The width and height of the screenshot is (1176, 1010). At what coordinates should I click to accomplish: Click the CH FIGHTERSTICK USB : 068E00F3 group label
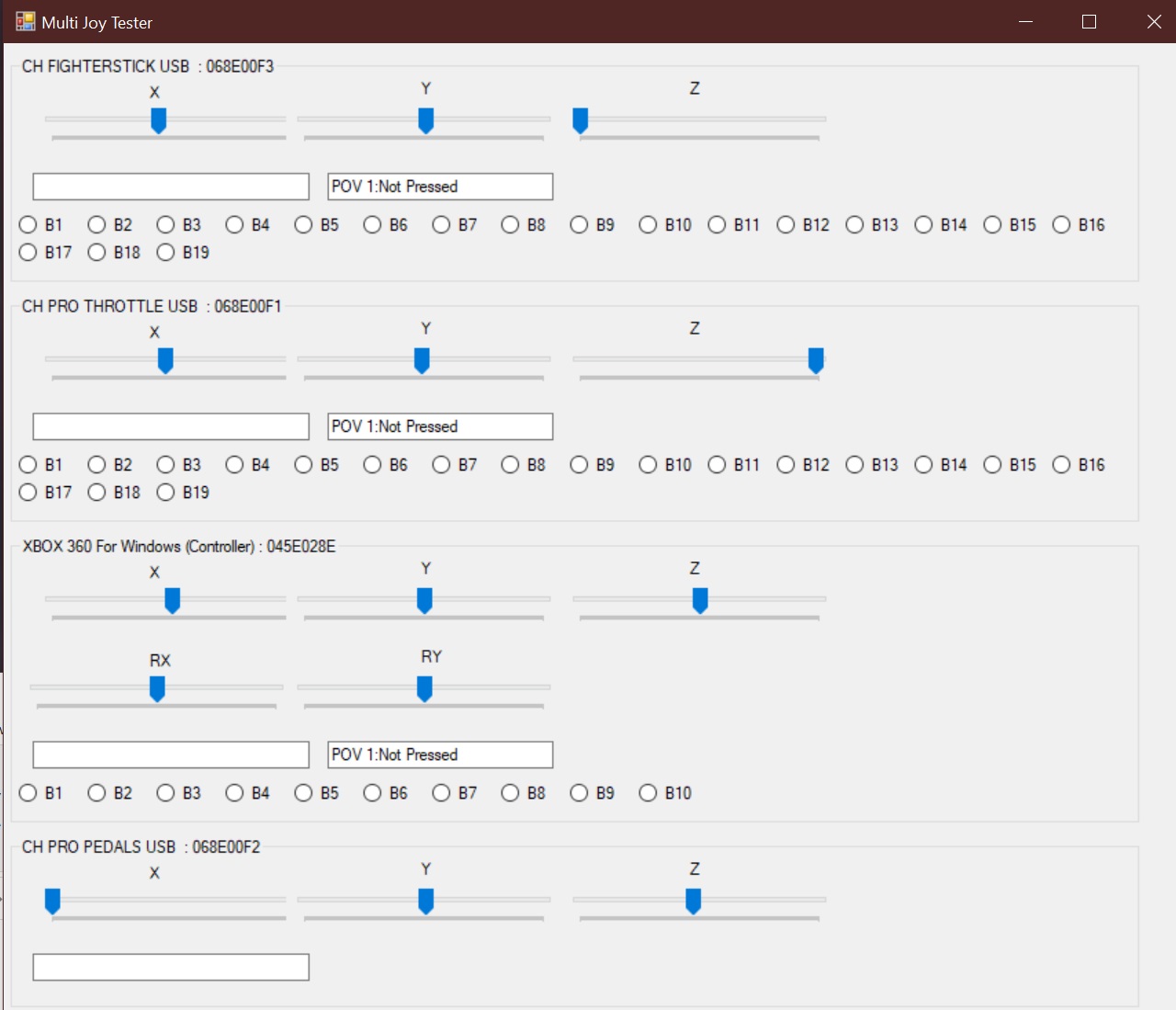148,66
